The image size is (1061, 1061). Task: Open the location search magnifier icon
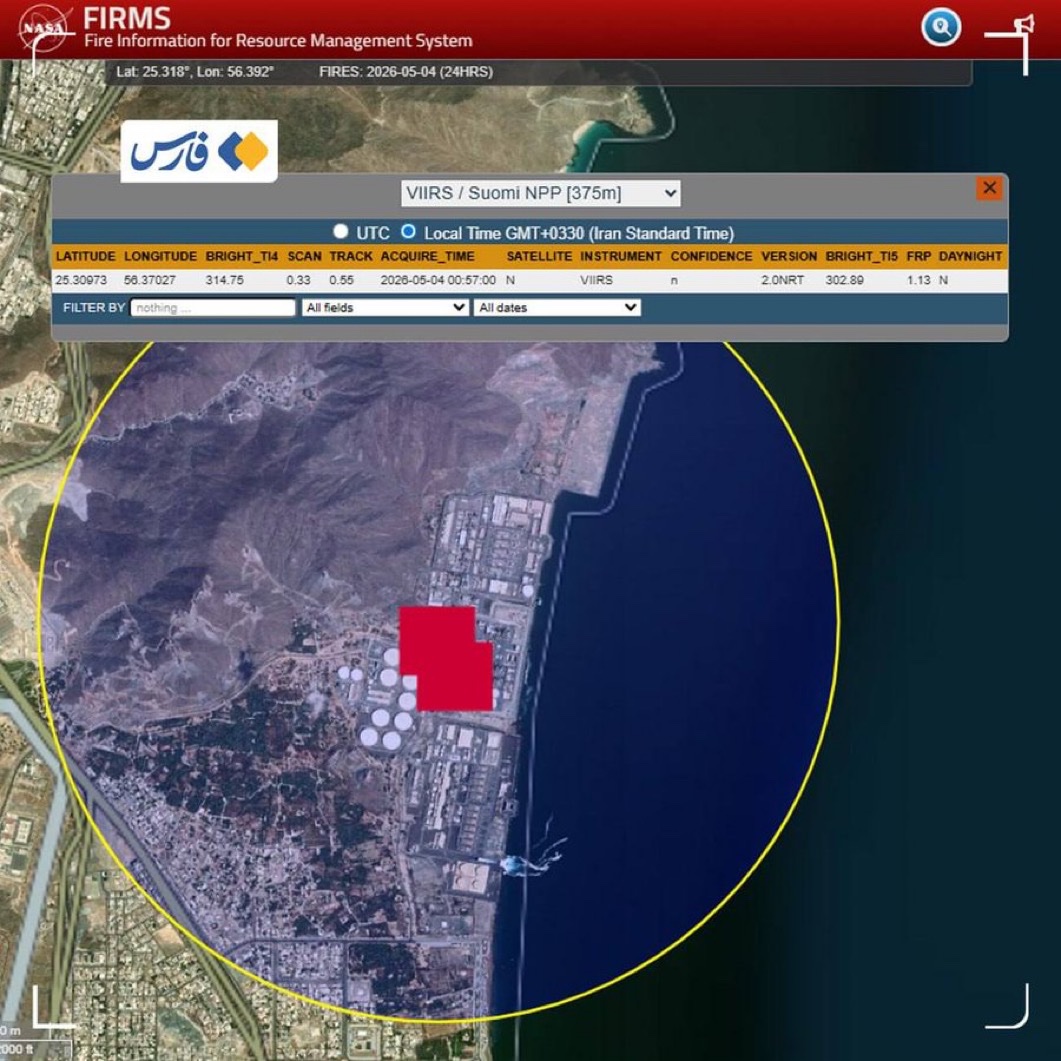(x=941, y=27)
